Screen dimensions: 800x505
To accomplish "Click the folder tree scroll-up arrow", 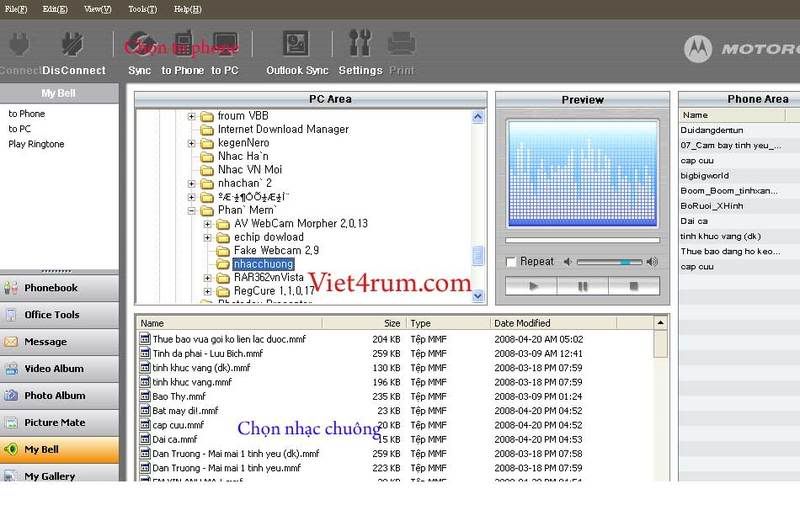I will click(478, 117).
